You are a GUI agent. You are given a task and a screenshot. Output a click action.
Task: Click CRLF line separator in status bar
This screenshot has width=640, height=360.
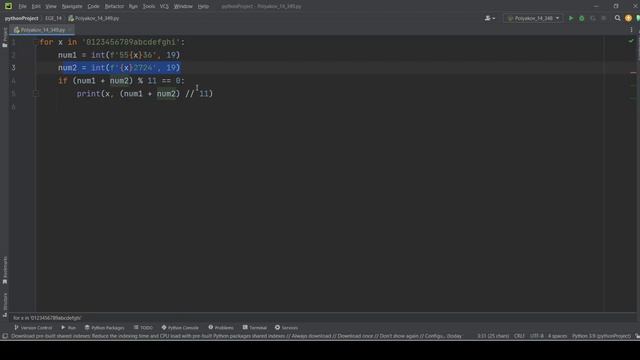point(519,336)
